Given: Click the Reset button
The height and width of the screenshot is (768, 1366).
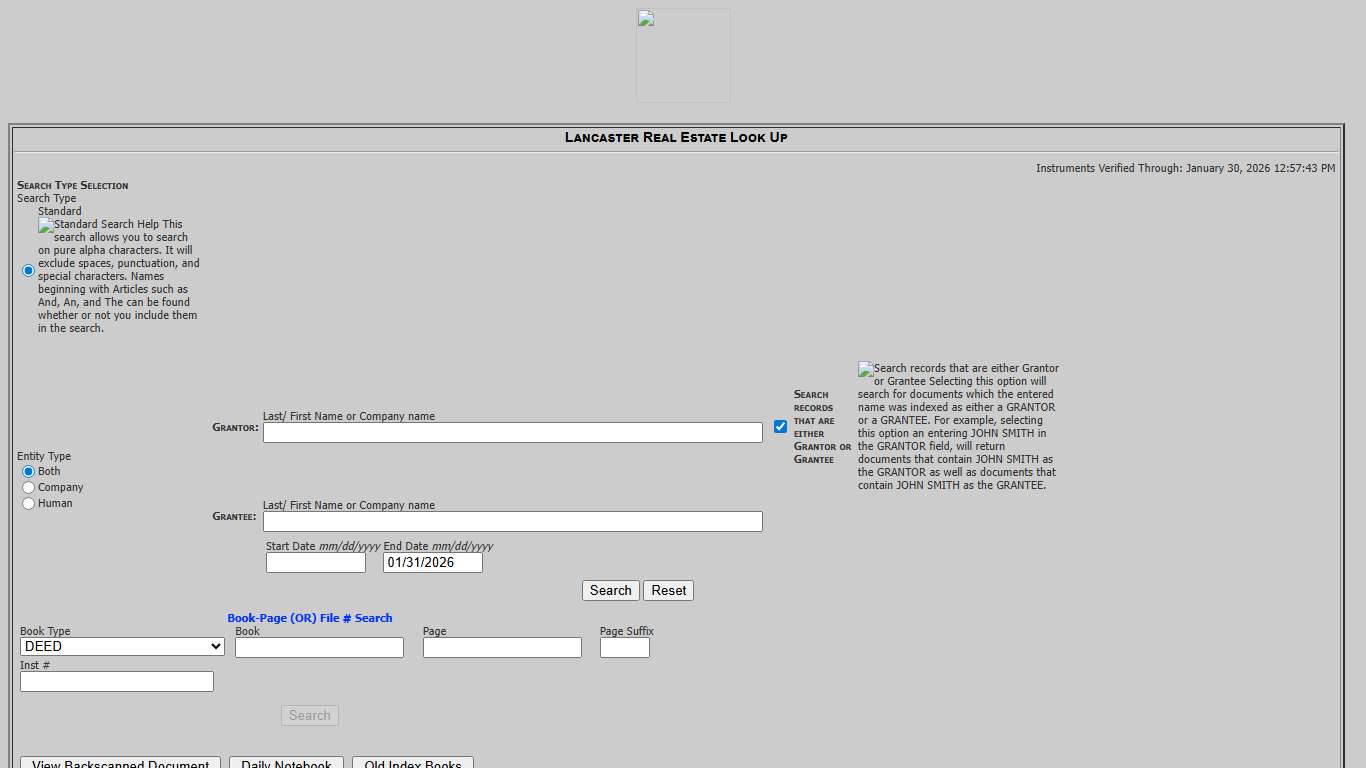Looking at the screenshot, I should 668,590.
